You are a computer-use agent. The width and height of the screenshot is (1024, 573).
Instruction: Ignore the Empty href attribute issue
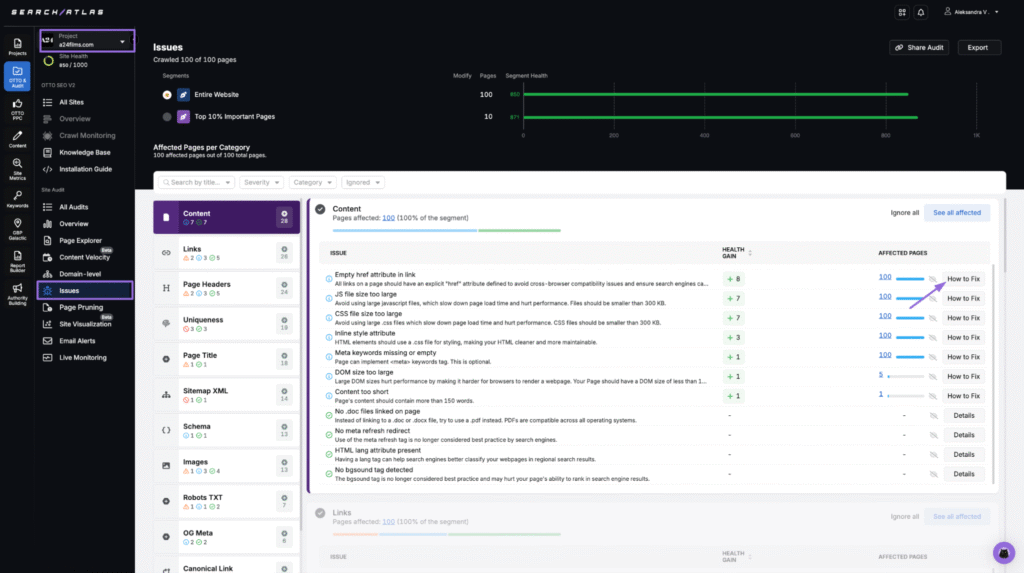933,279
